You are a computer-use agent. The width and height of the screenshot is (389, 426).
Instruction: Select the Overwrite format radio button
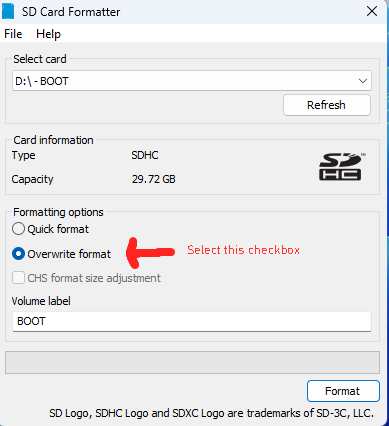point(18,254)
